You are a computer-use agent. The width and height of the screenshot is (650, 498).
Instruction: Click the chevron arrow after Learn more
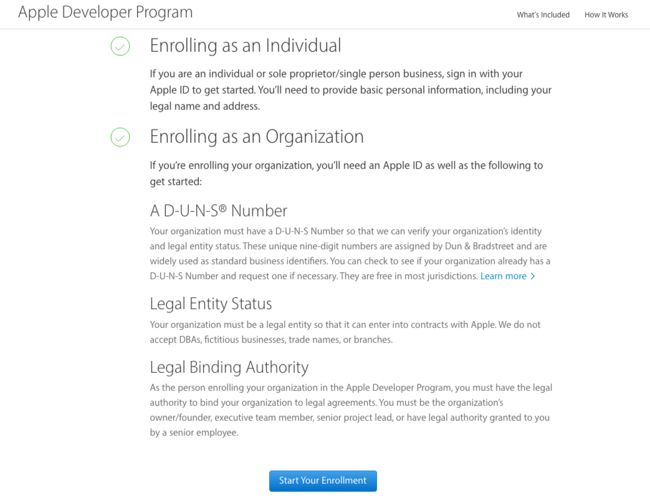click(533, 276)
